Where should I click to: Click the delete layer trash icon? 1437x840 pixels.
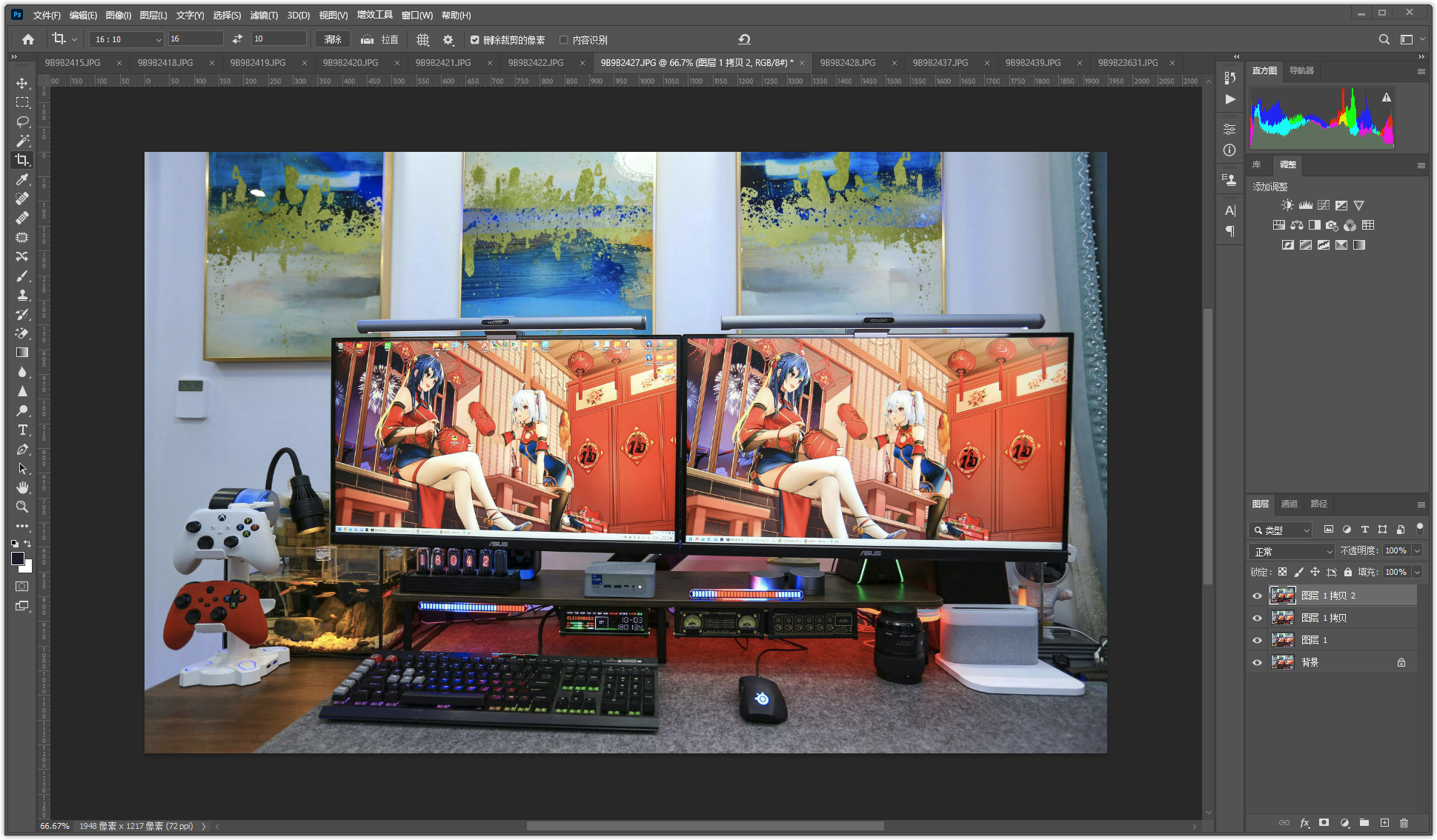[x=1404, y=823]
